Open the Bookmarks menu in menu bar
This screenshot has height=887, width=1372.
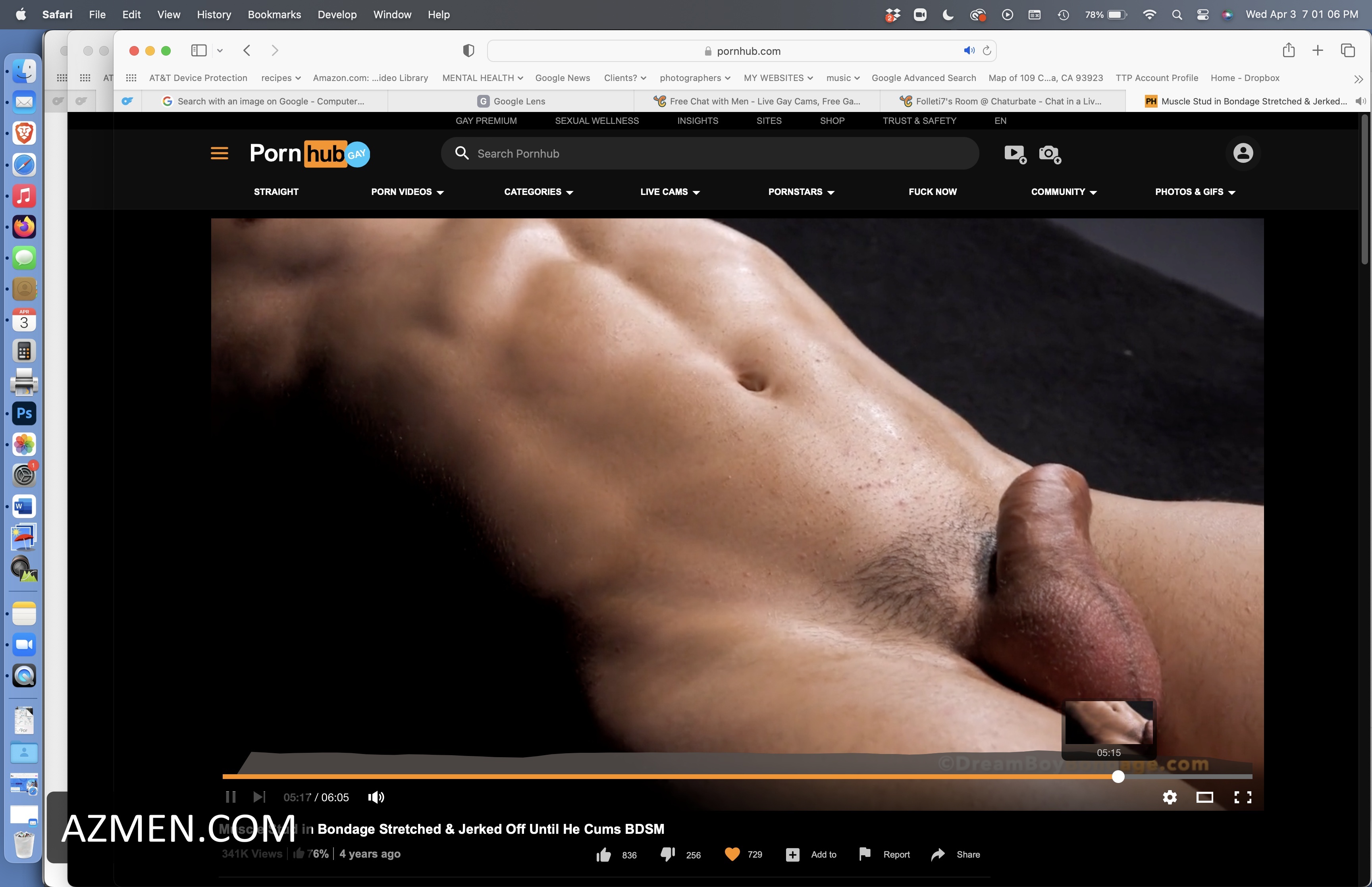pos(274,14)
